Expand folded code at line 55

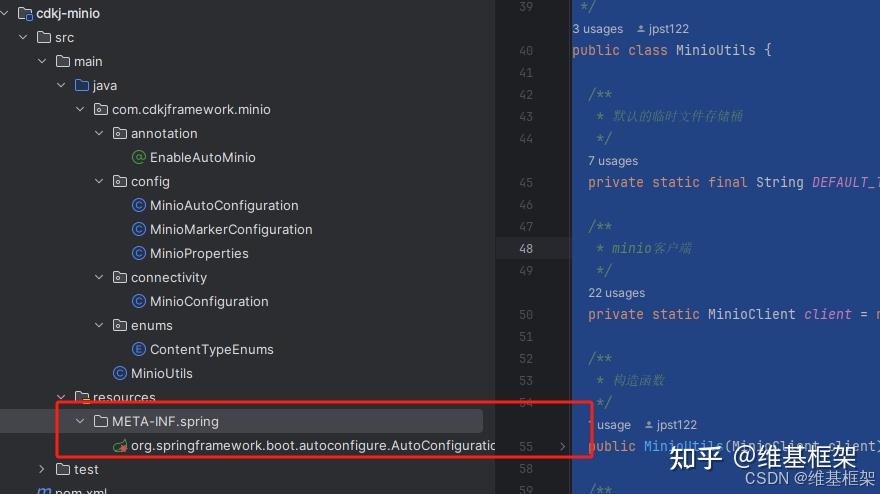[x=562, y=446]
